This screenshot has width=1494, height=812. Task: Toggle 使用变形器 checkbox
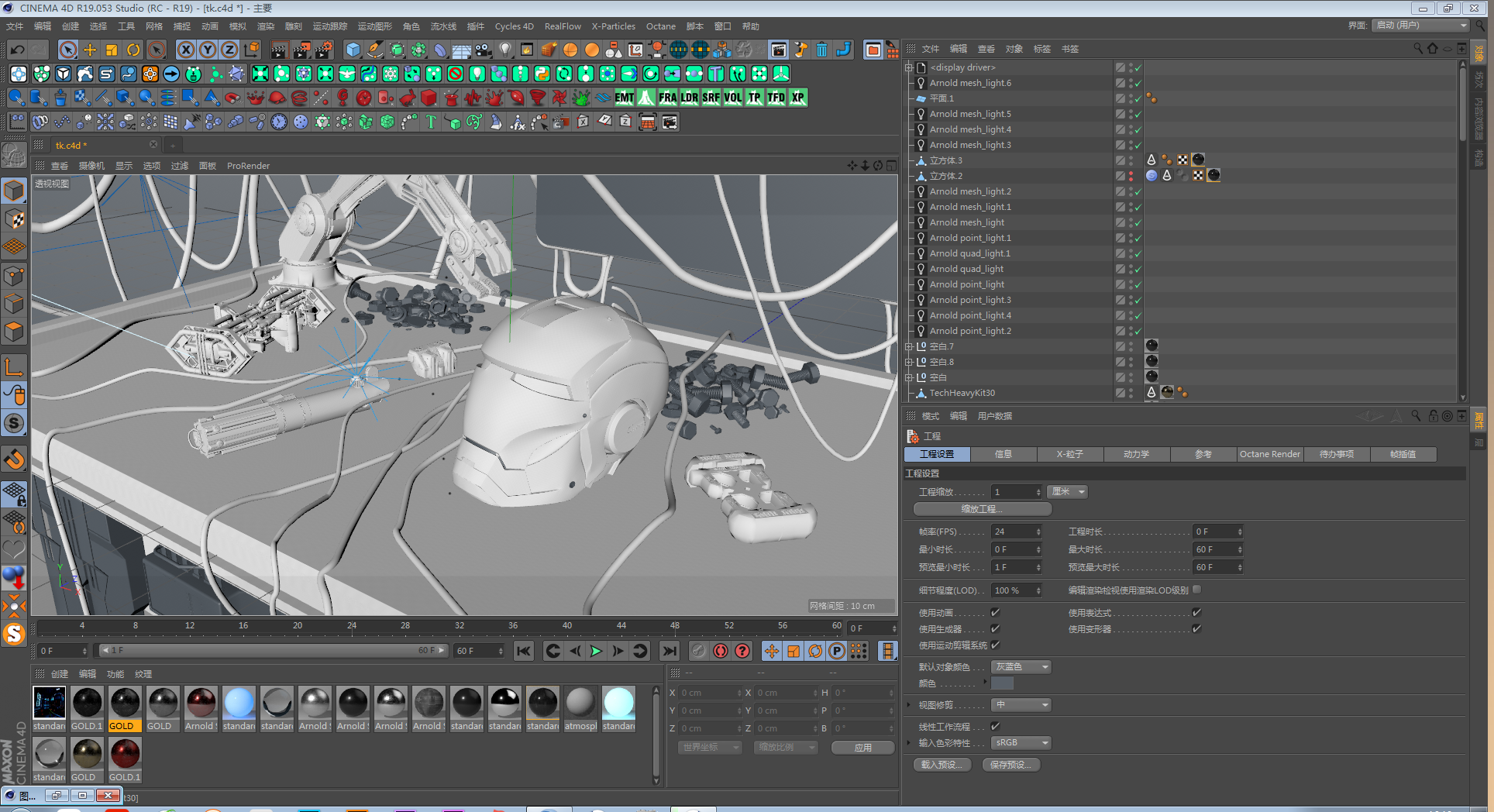pos(1196,628)
